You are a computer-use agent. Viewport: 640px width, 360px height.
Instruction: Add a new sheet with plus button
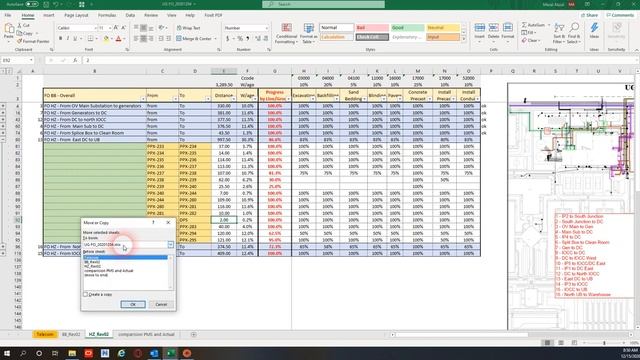(x=193, y=334)
